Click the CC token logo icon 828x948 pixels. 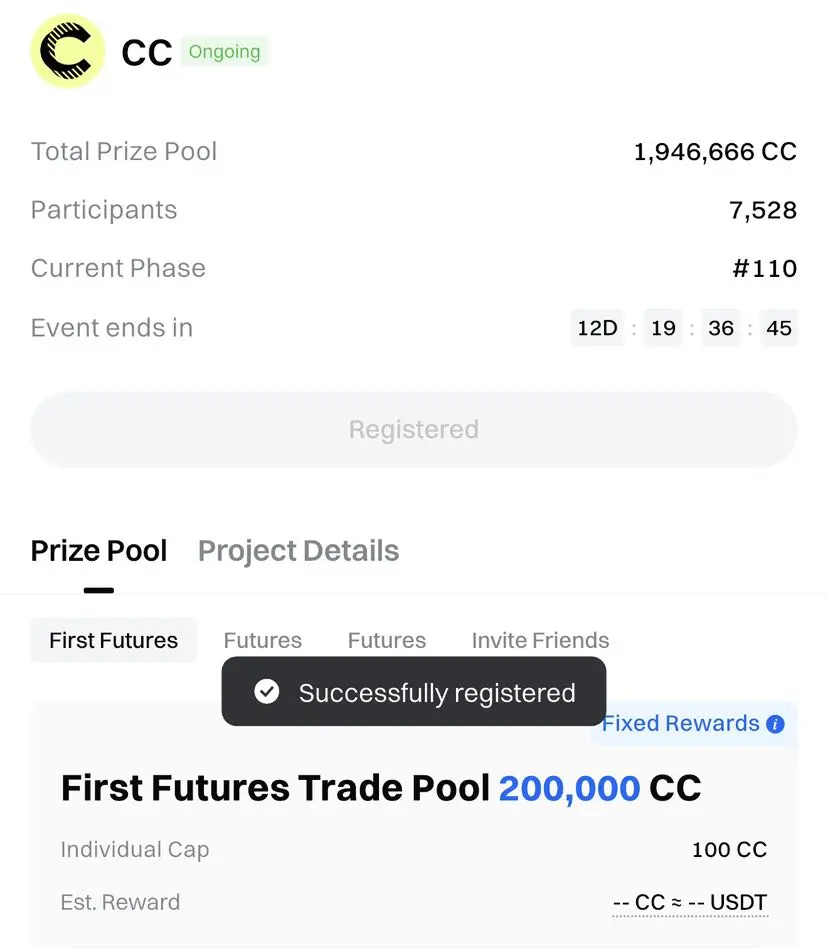pos(68,51)
